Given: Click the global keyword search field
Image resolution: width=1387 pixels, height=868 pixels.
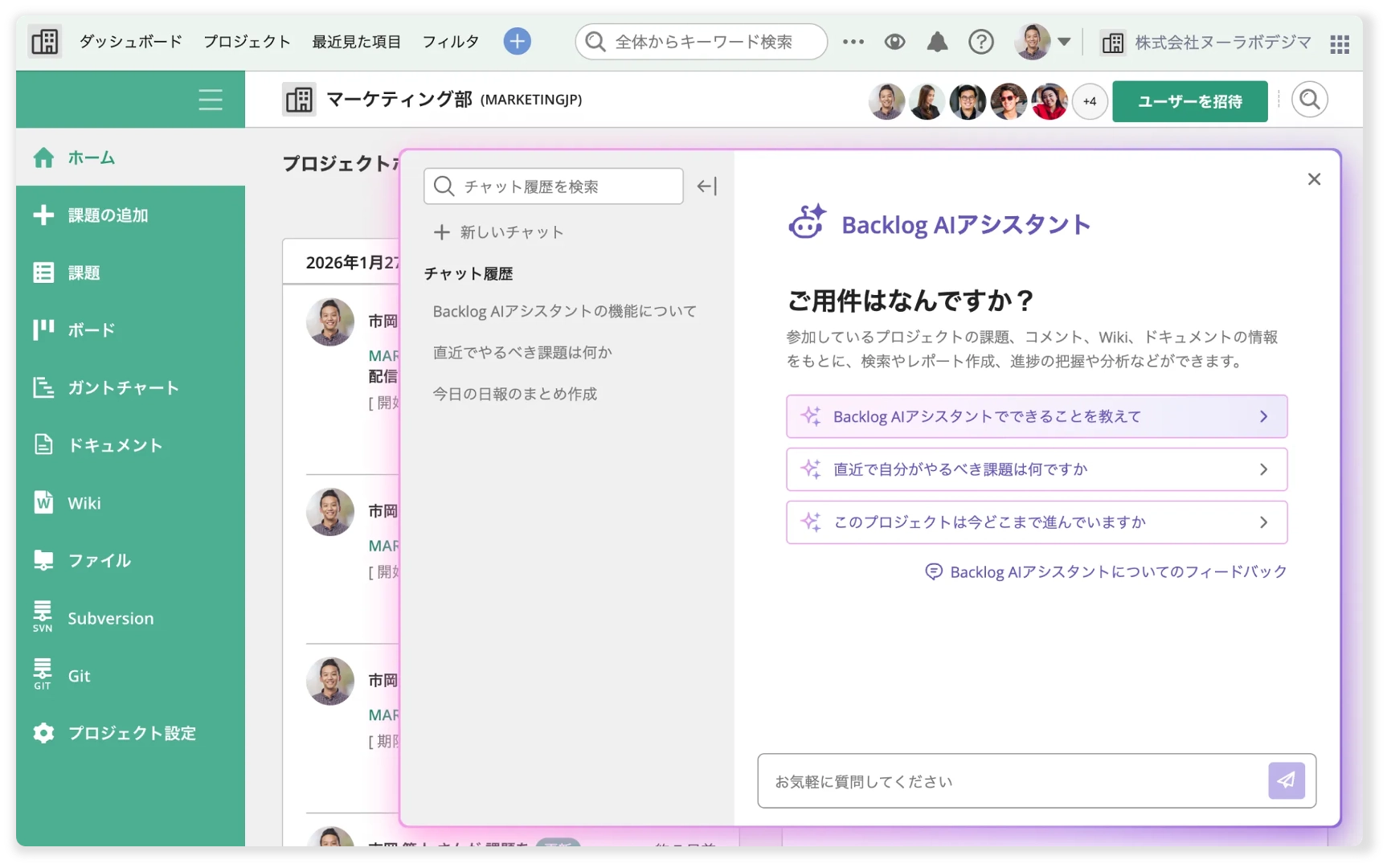Looking at the screenshot, I should [701, 42].
